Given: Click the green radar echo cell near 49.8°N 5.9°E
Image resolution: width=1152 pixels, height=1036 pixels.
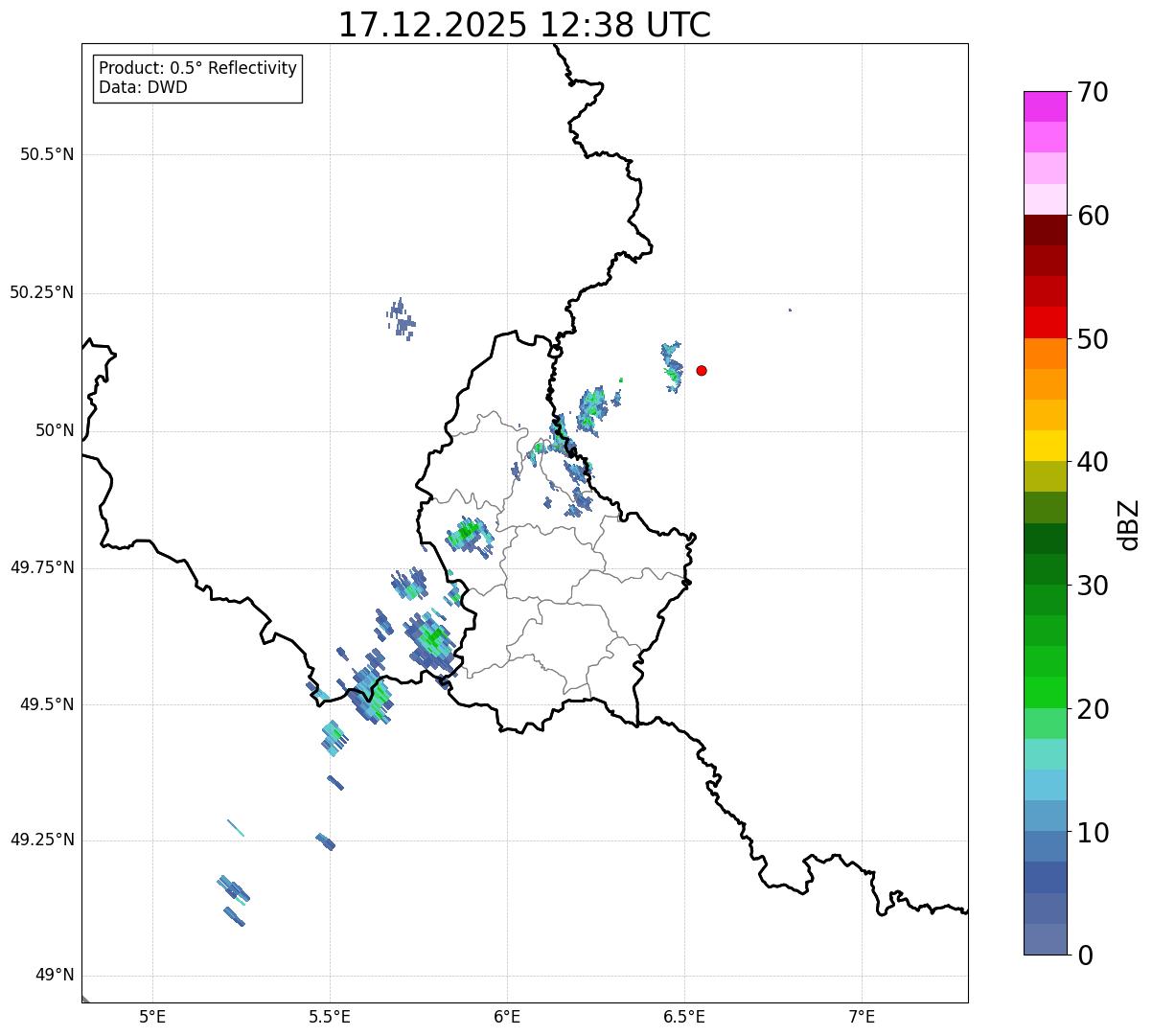Looking at the screenshot, I should [470, 535].
